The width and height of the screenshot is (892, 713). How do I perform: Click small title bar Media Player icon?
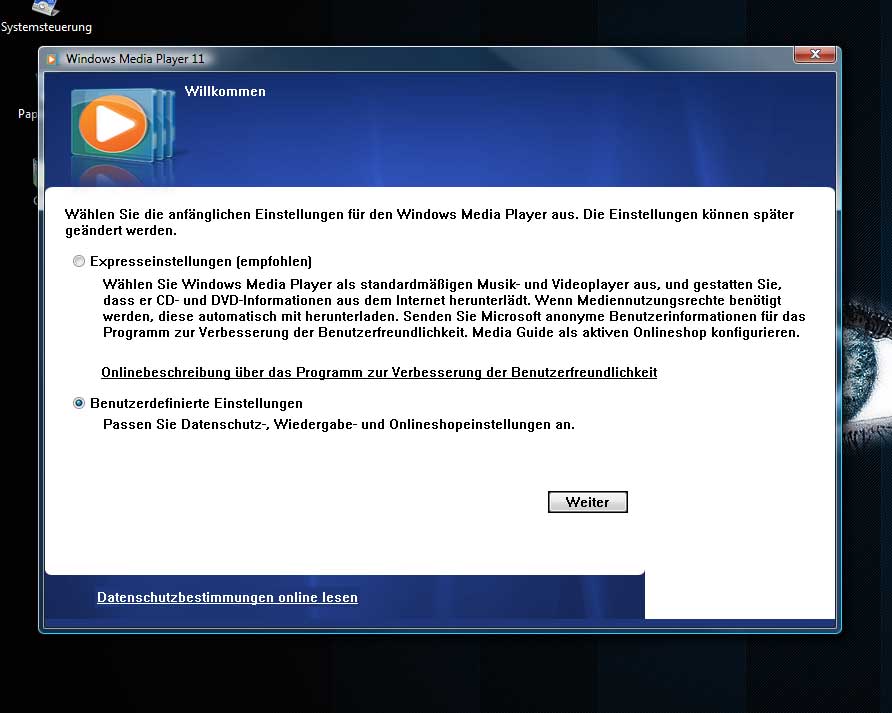click(x=52, y=59)
